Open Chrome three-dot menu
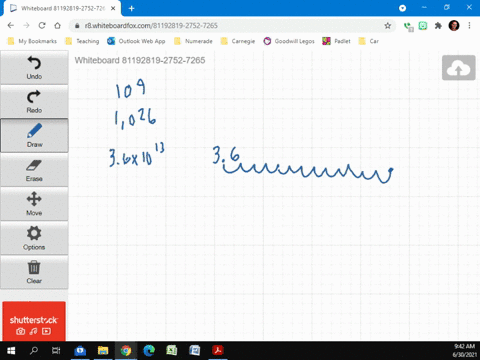480x360 pixels. click(469, 26)
